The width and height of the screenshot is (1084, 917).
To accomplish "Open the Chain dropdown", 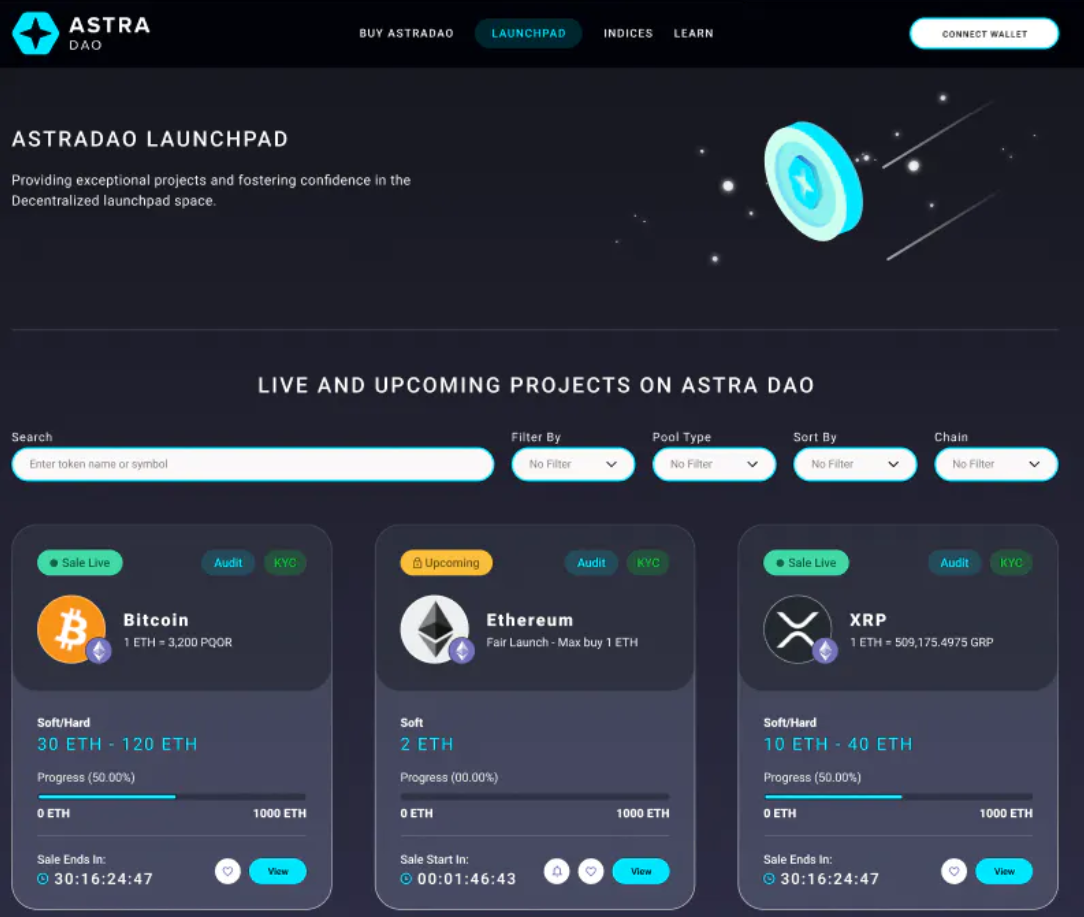I will click(x=996, y=464).
